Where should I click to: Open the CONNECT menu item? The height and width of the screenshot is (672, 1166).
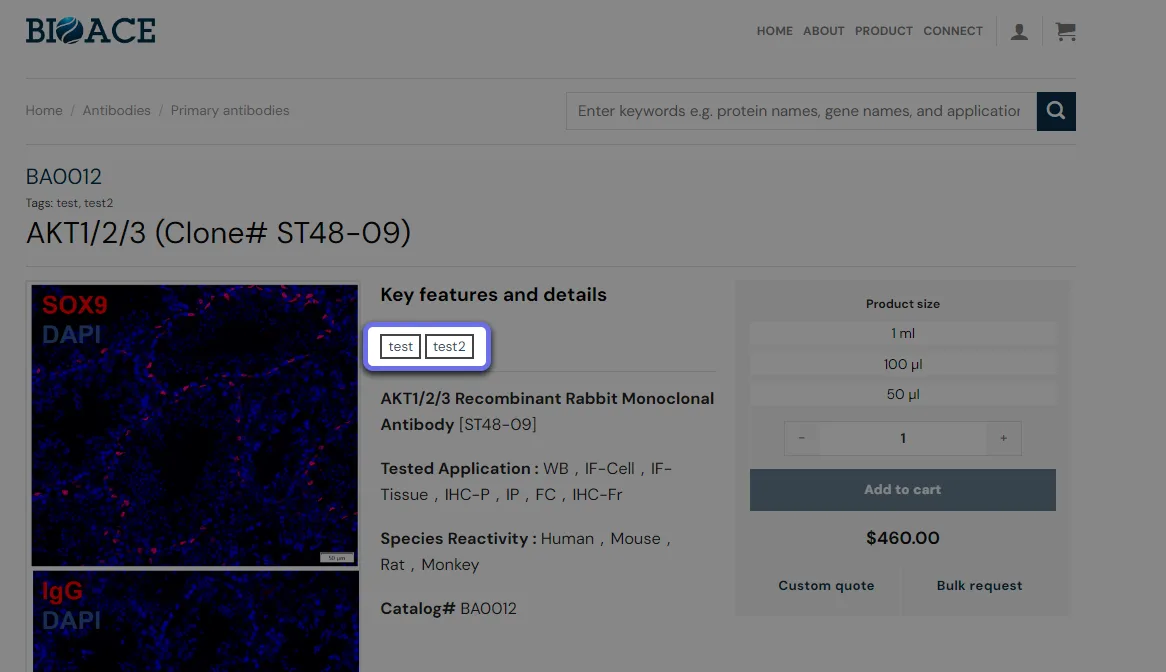[953, 31]
